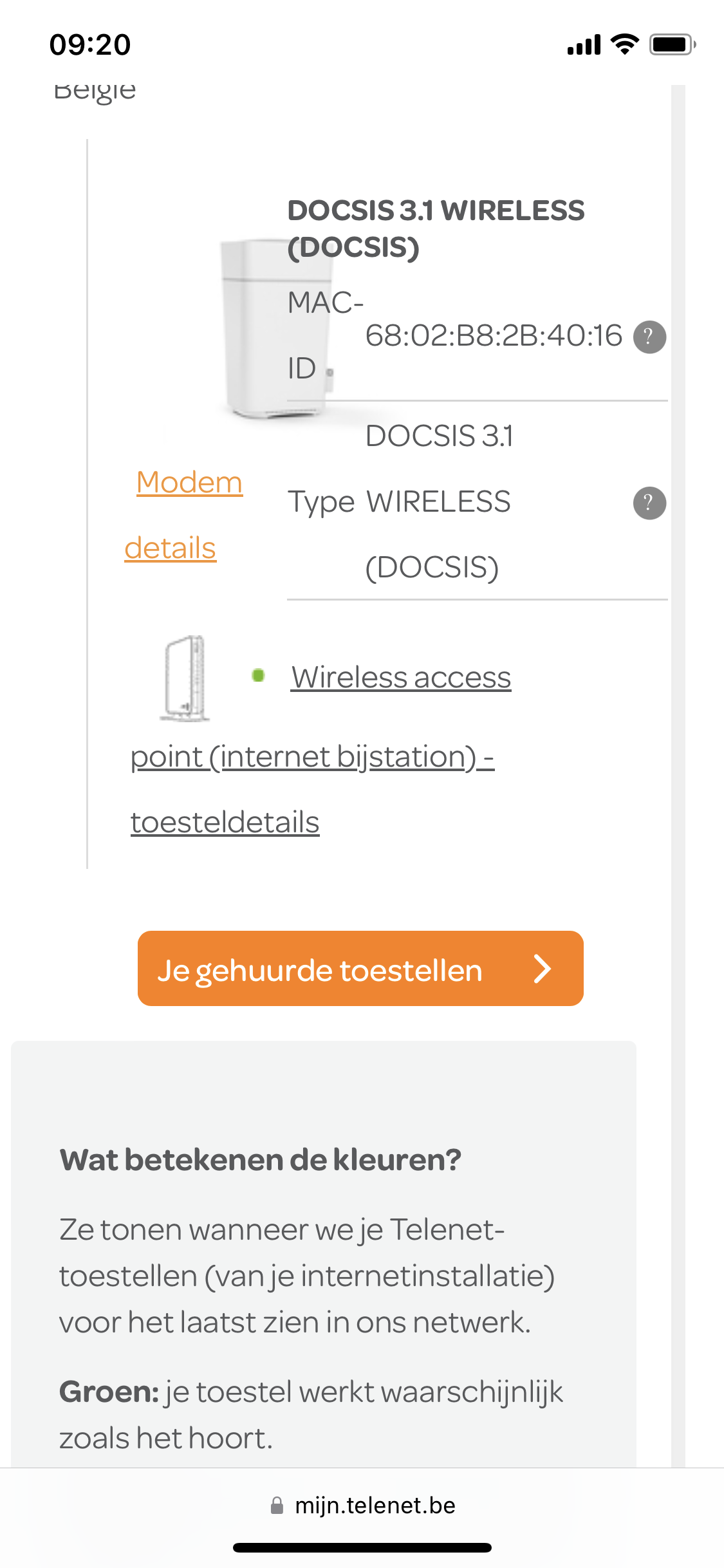
Task: Click the page scrollbar on right edge
Action: (x=678, y=772)
